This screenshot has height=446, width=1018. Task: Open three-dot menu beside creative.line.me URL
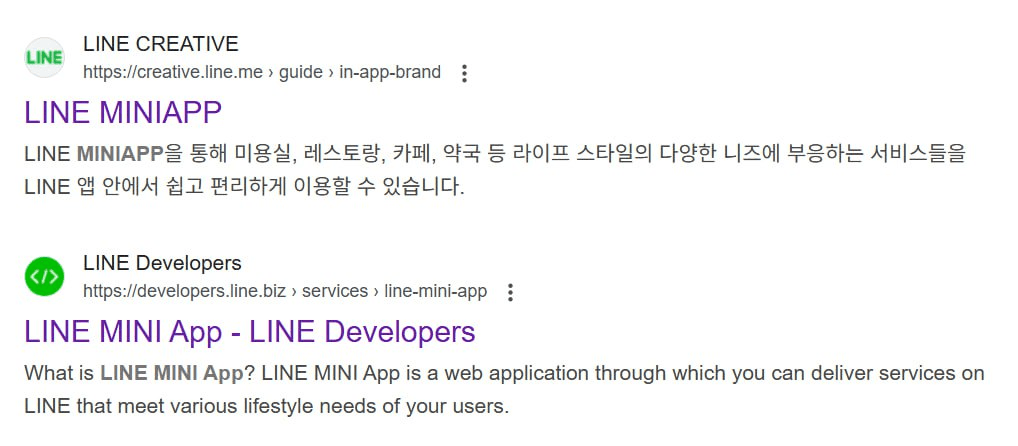(464, 73)
